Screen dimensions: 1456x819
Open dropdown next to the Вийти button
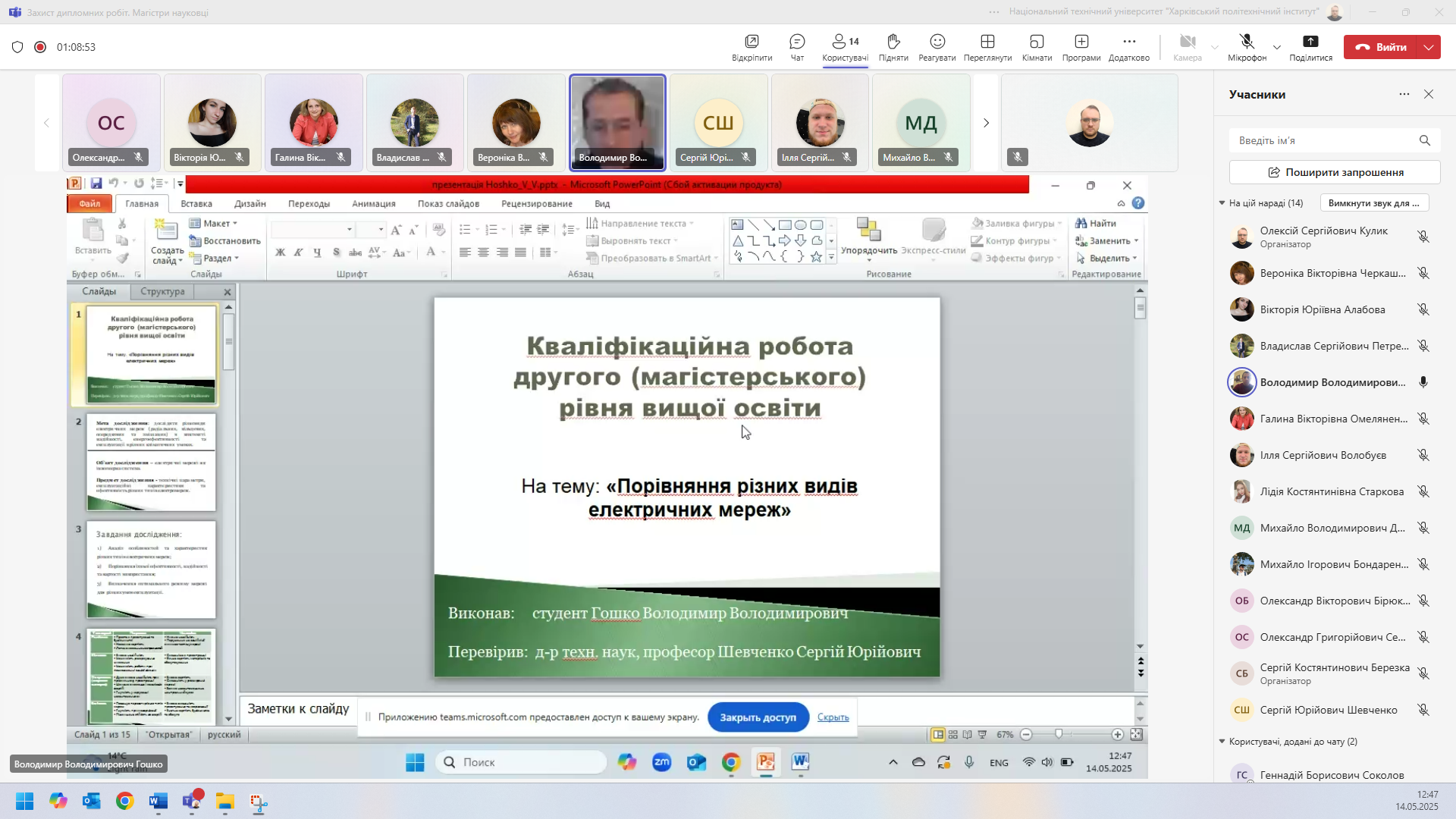pos(1429,47)
